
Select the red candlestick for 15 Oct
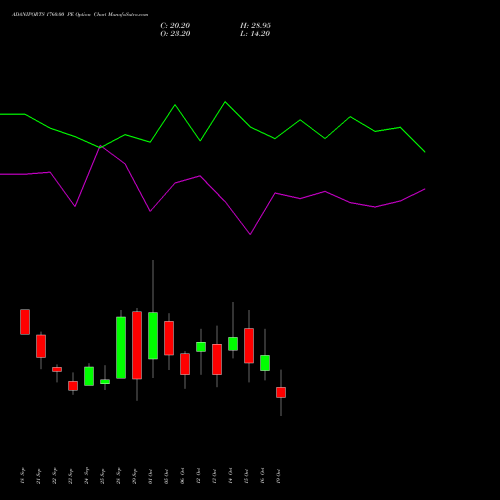click(249, 346)
